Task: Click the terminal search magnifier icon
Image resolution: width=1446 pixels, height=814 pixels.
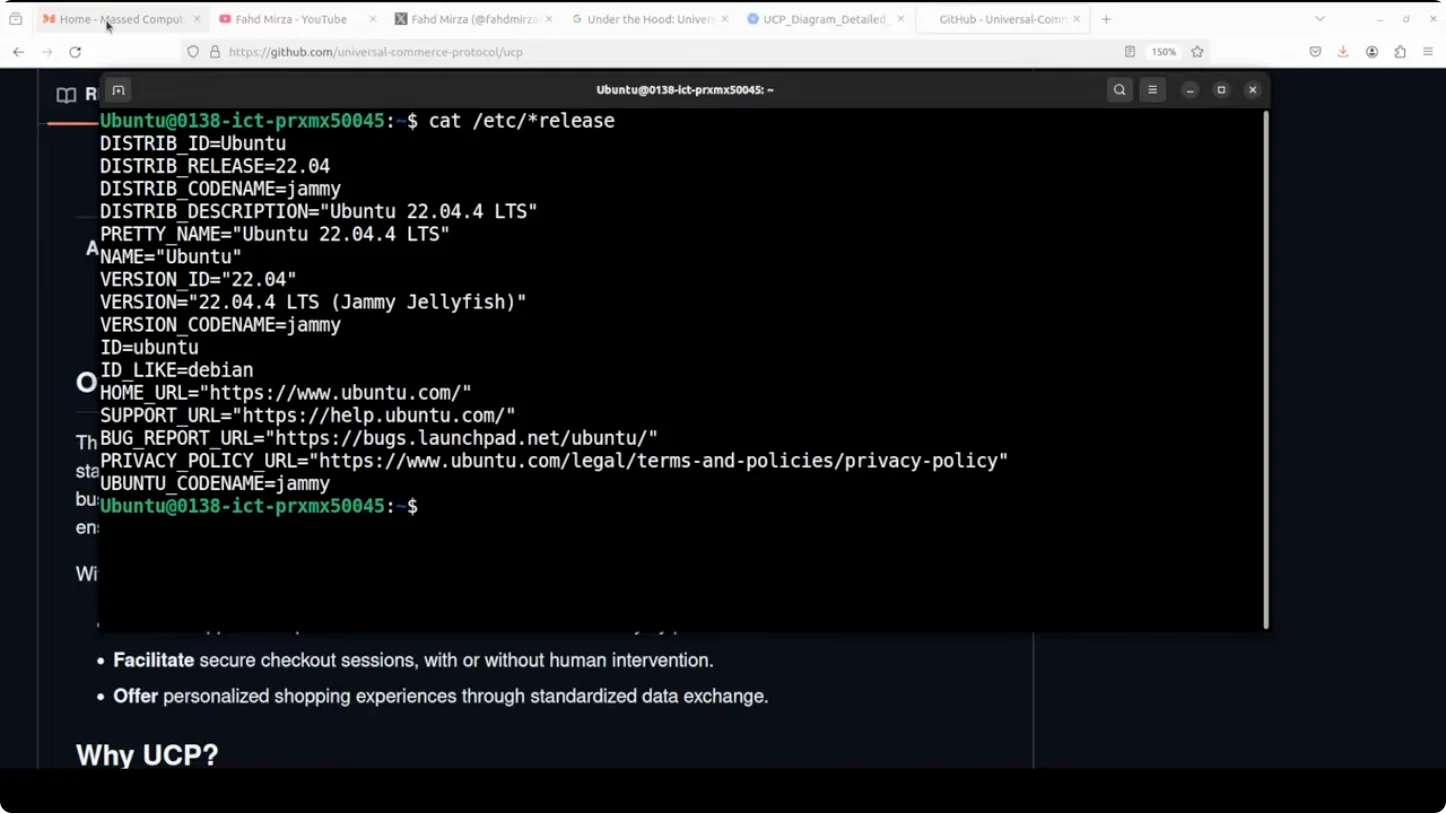Action: (1119, 90)
